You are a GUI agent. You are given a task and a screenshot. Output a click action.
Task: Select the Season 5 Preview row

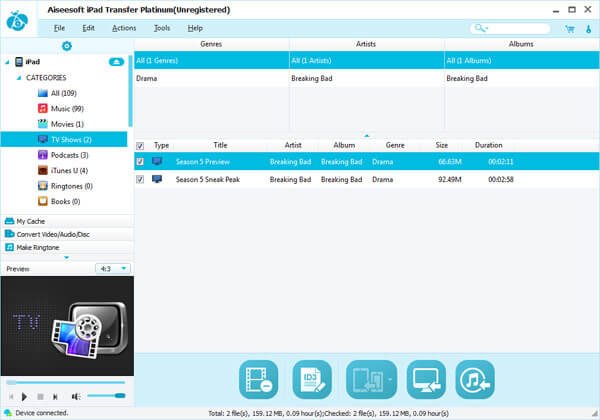coord(367,161)
